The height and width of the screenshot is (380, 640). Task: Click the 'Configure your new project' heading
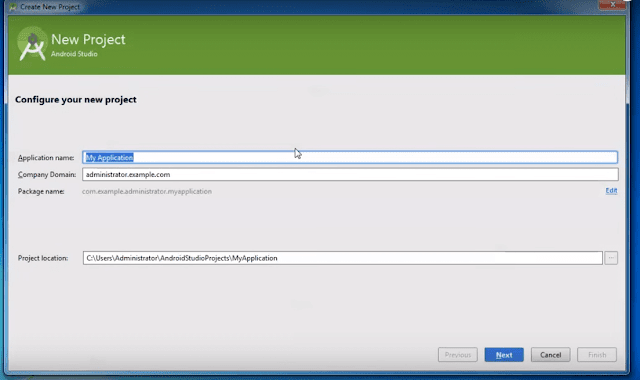pyautogui.click(x=76, y=100)
